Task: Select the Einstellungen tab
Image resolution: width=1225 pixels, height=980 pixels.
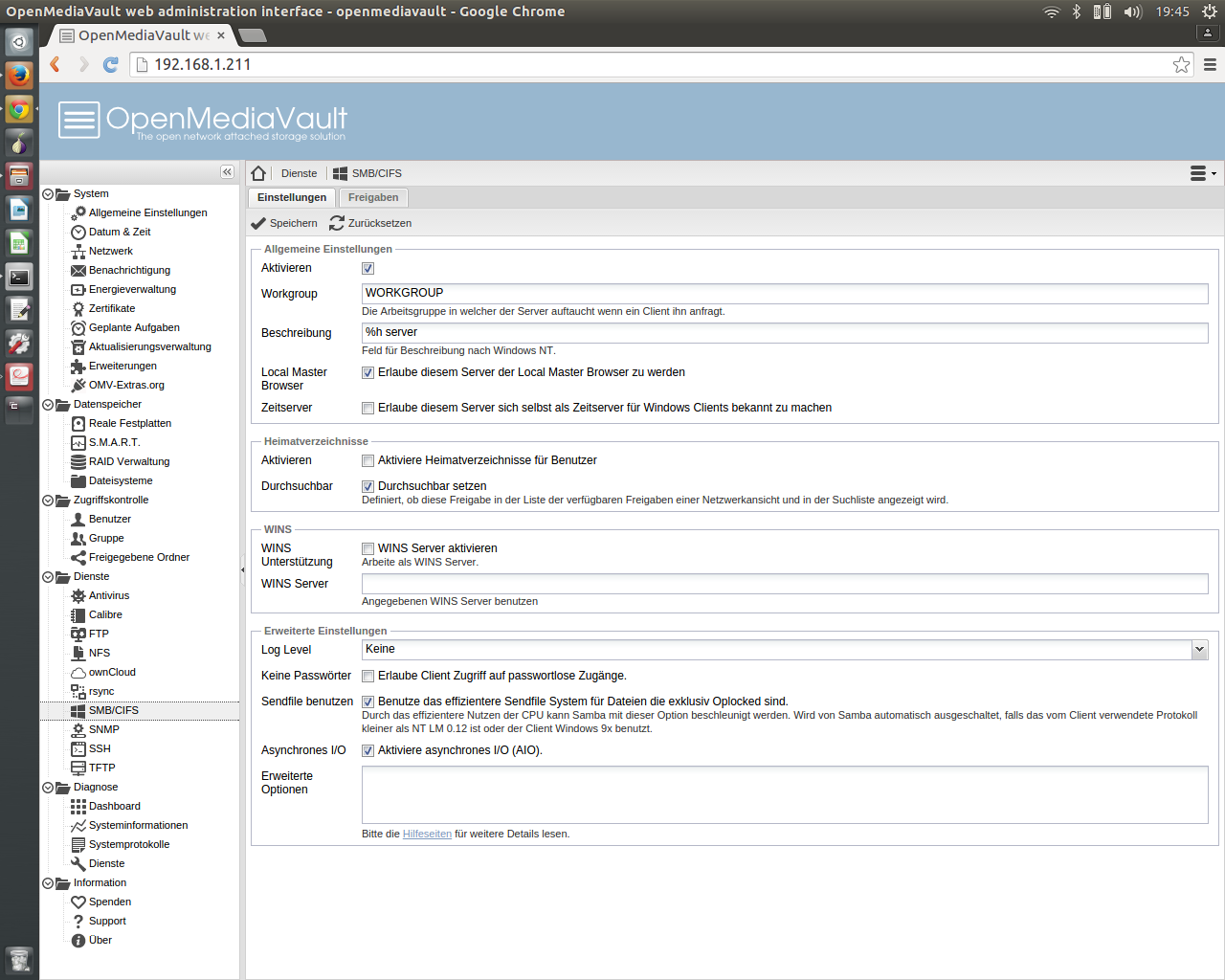Action: point(292,197)
